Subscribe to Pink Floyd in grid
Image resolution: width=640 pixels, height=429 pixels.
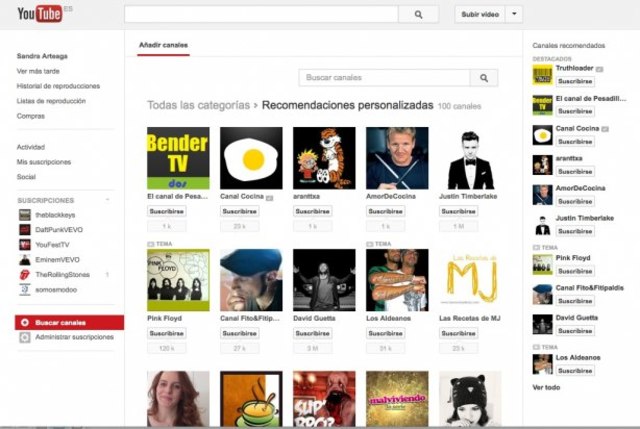(167, 333)
